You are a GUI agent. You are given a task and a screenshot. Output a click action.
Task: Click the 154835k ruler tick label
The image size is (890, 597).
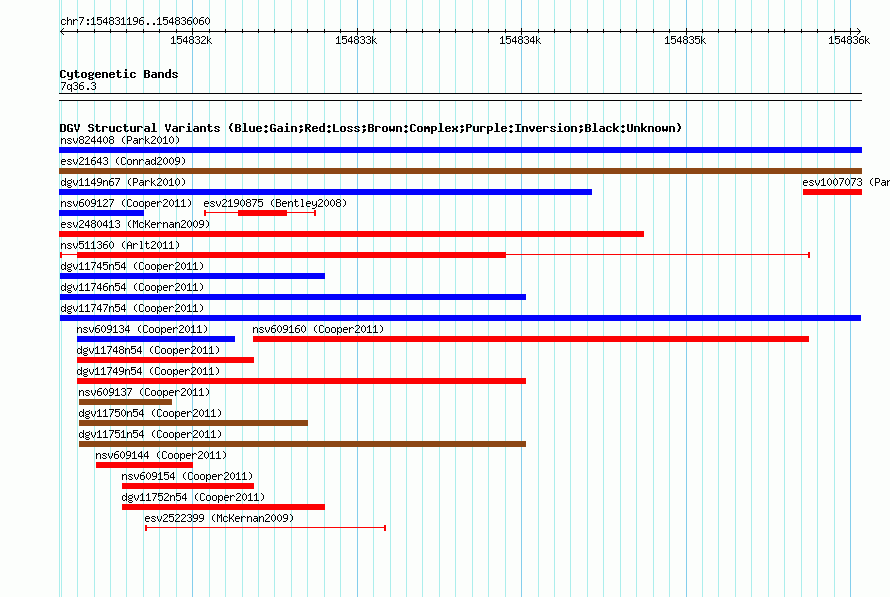(685, 40)
